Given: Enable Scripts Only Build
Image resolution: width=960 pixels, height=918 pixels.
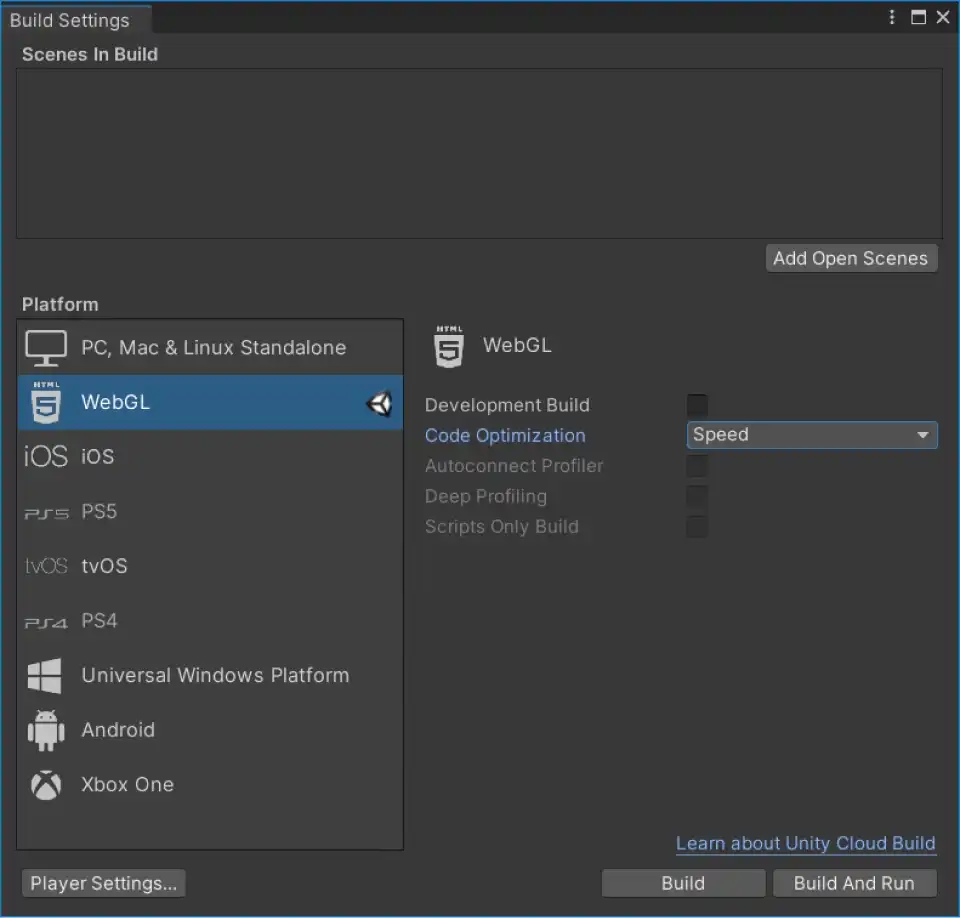Looking at the screenshot, I should click(x=697, y=527).
